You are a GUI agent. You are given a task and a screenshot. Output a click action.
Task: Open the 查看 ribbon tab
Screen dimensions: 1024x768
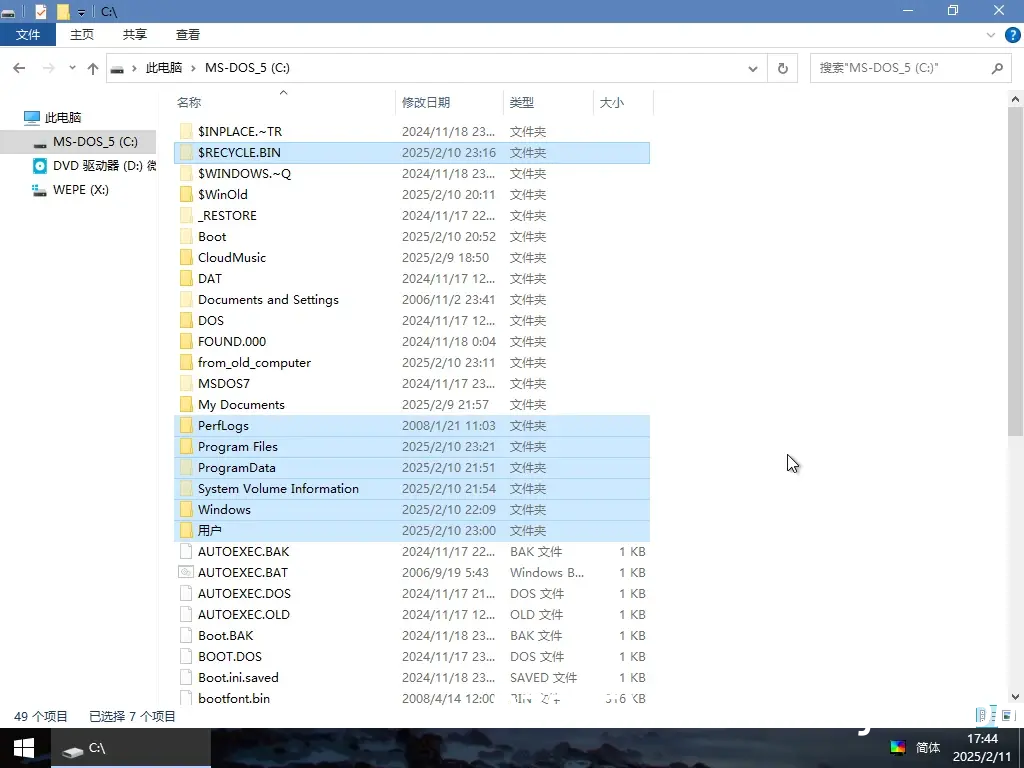pyautogui.click(x=187, y=35)
